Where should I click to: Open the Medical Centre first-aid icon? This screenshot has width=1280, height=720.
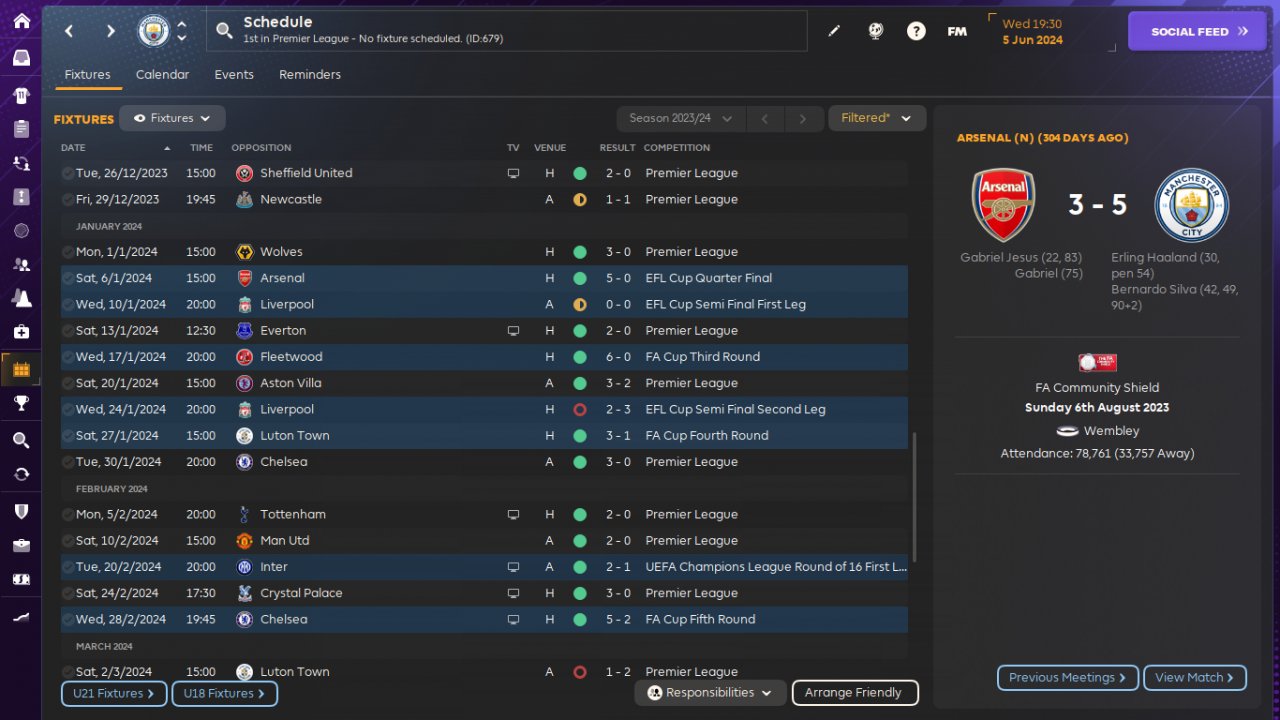coord(21,331)
